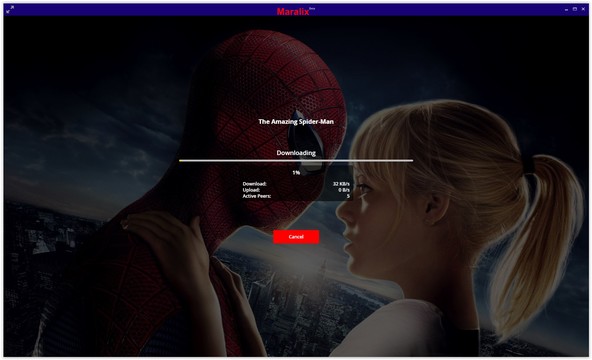Viewport: 592px width, 360px height.
Task: Click the small Beta superscript label
Action: pos(312,8)
